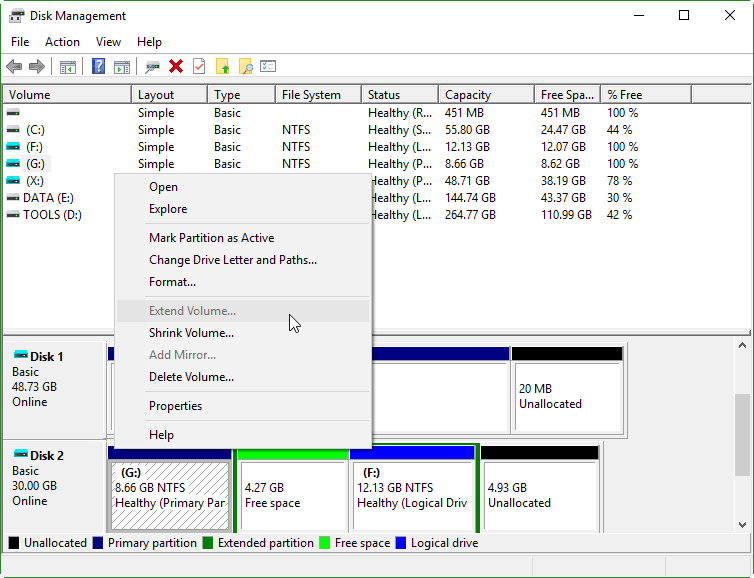
Task: Click the red X delete toolbar icon
Action: click(x=176, y=66)
